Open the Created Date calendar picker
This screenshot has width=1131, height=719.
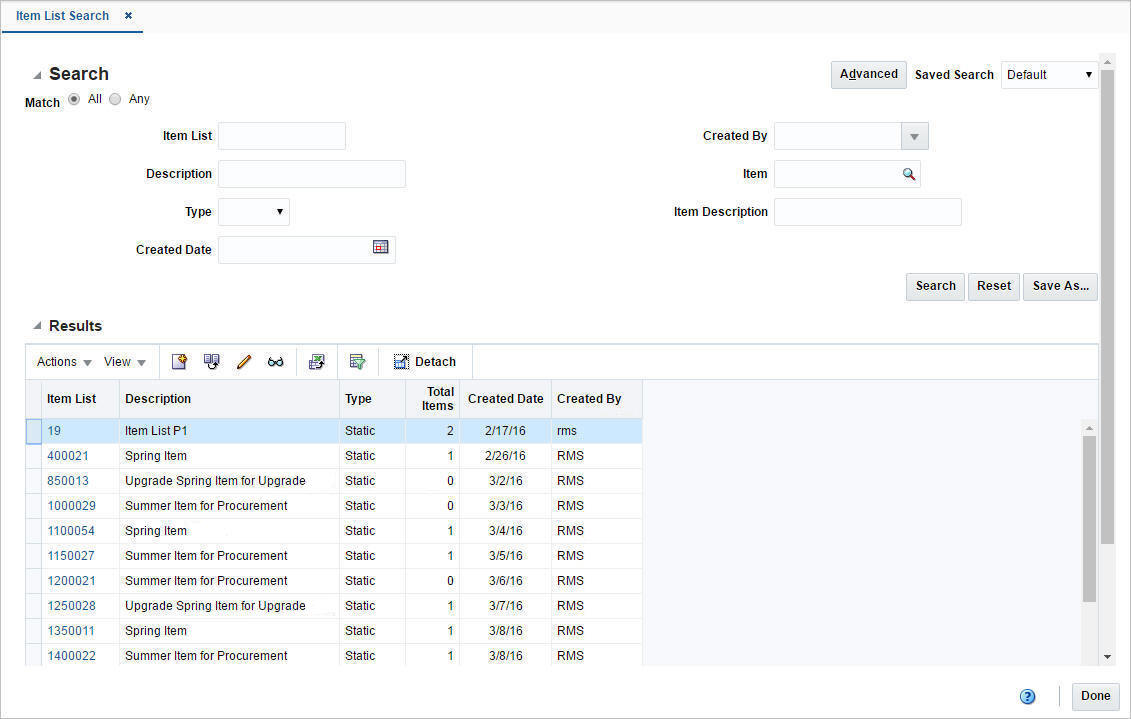(x=381, y=247)
